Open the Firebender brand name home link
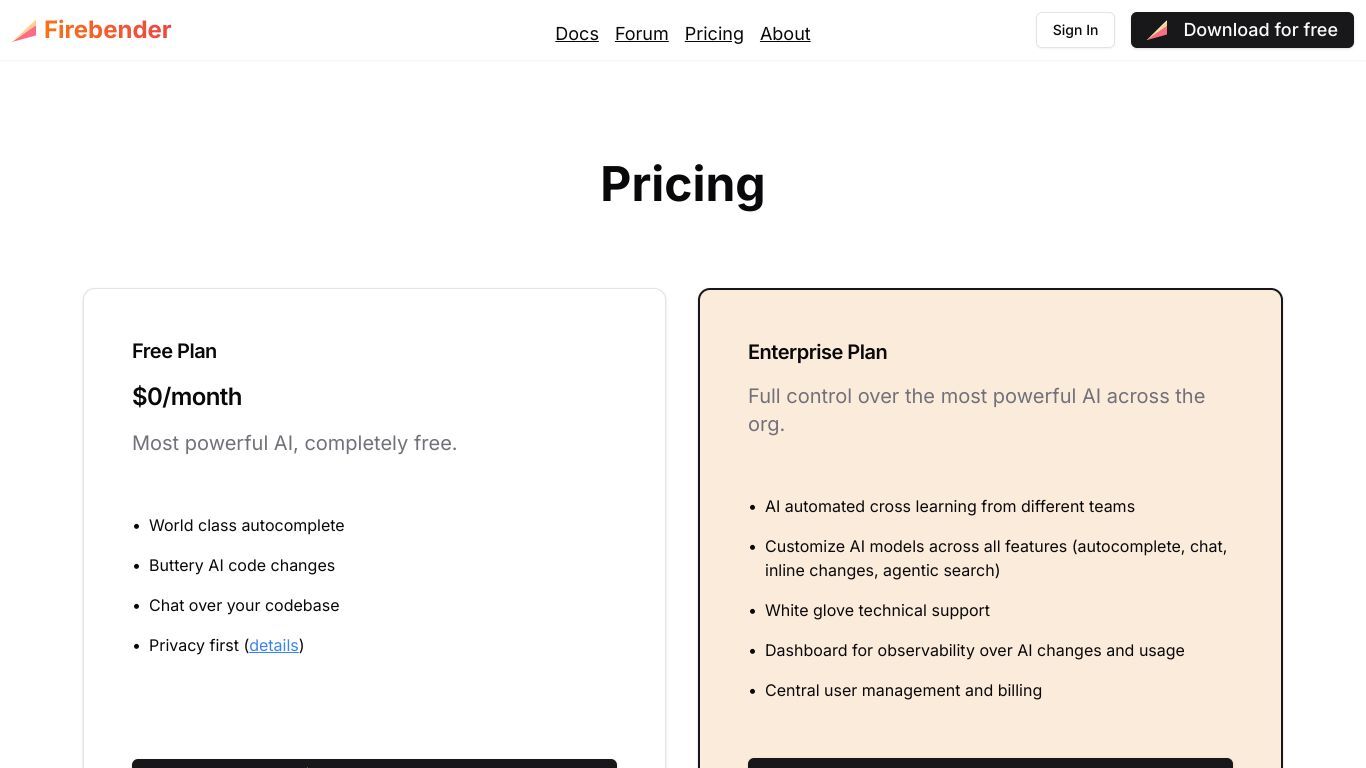 (x=108, y=30)
